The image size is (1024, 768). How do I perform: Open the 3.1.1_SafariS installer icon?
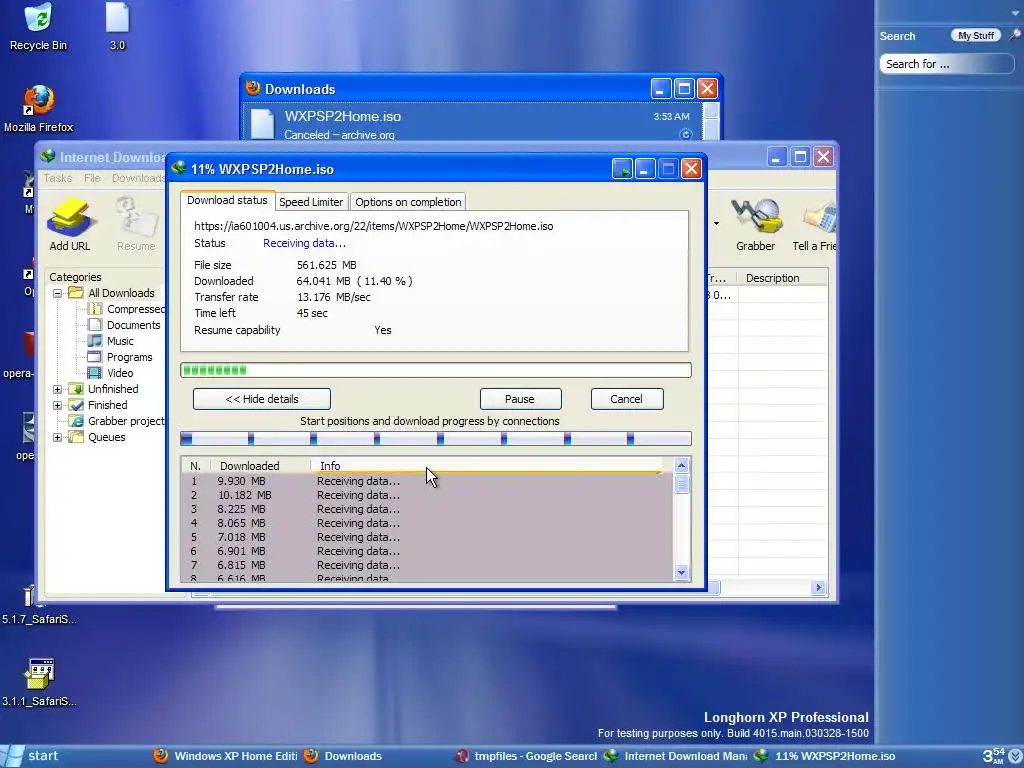pyautogui.click(x=39, y=682)
